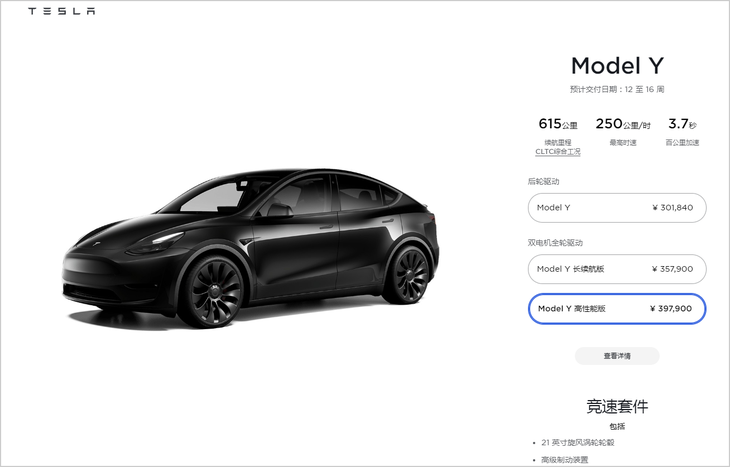
Task: Click the 预计交付日期 delivery estimate text
Action: (x=617, y=89)
